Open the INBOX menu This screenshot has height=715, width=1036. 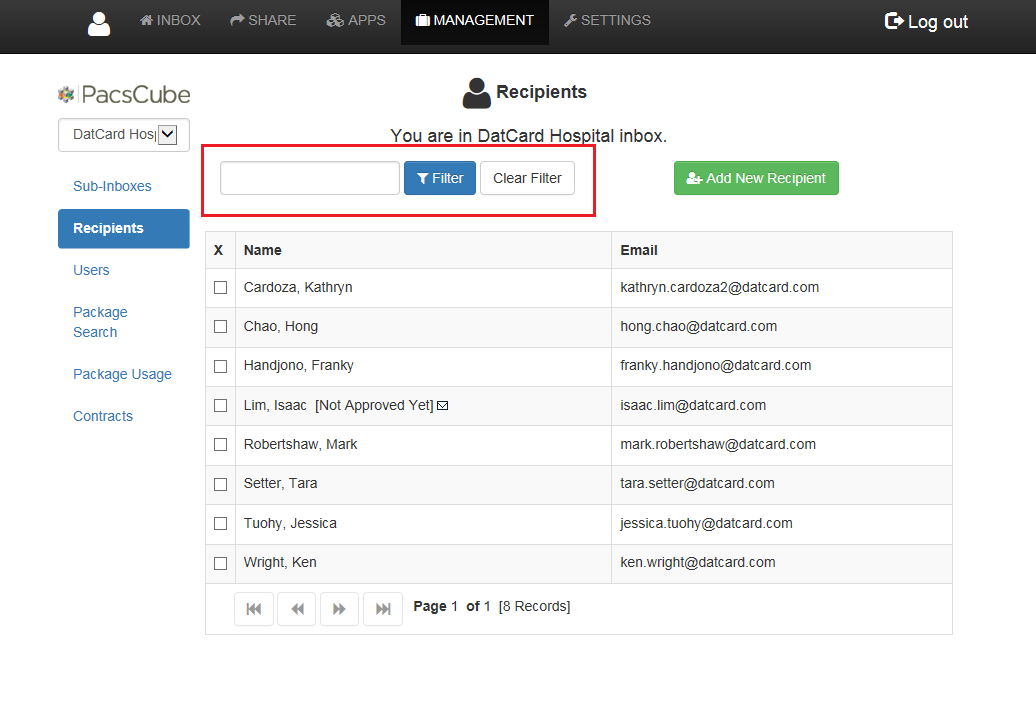170,20
